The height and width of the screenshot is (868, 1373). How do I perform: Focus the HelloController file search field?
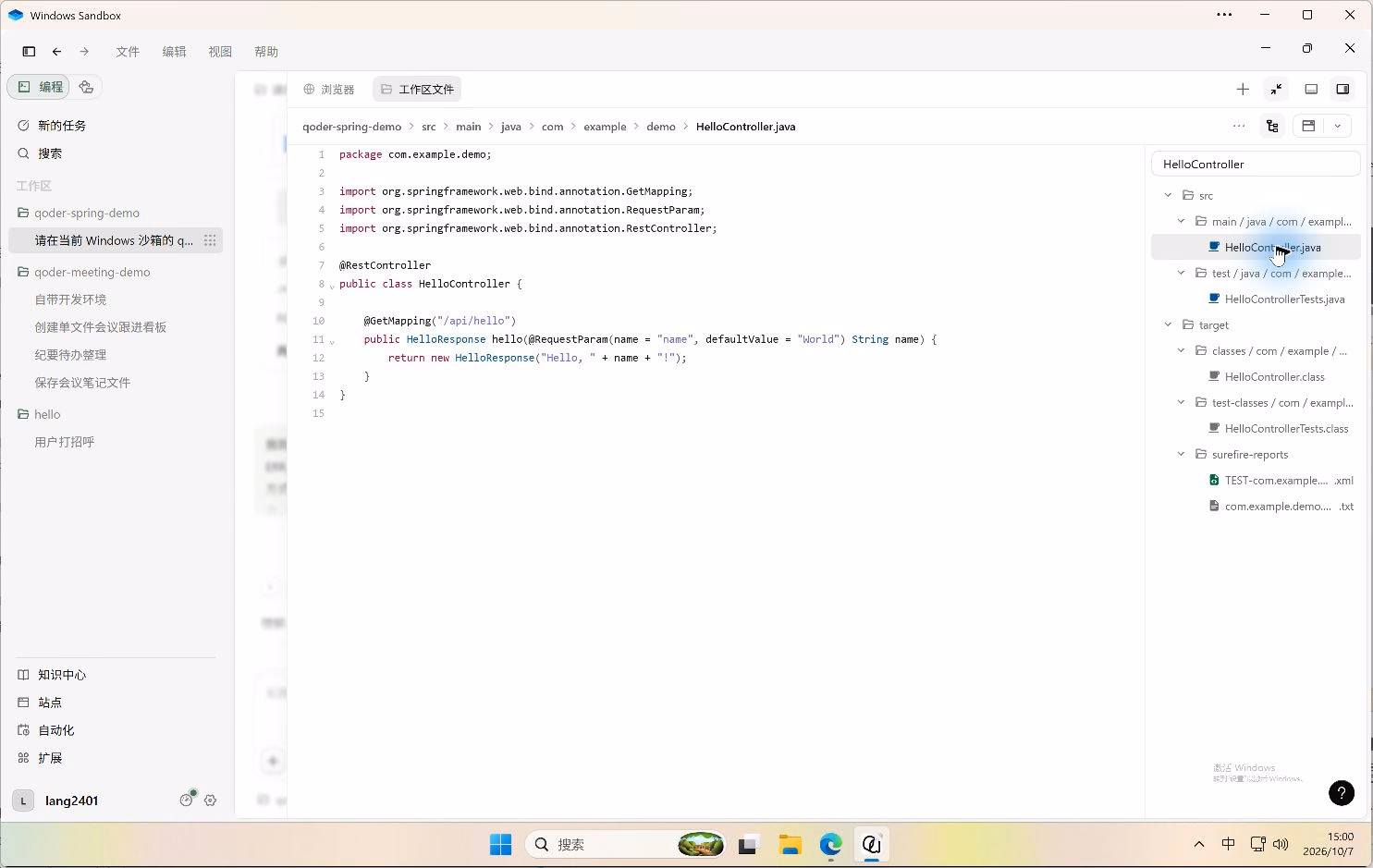point(1256,165)
